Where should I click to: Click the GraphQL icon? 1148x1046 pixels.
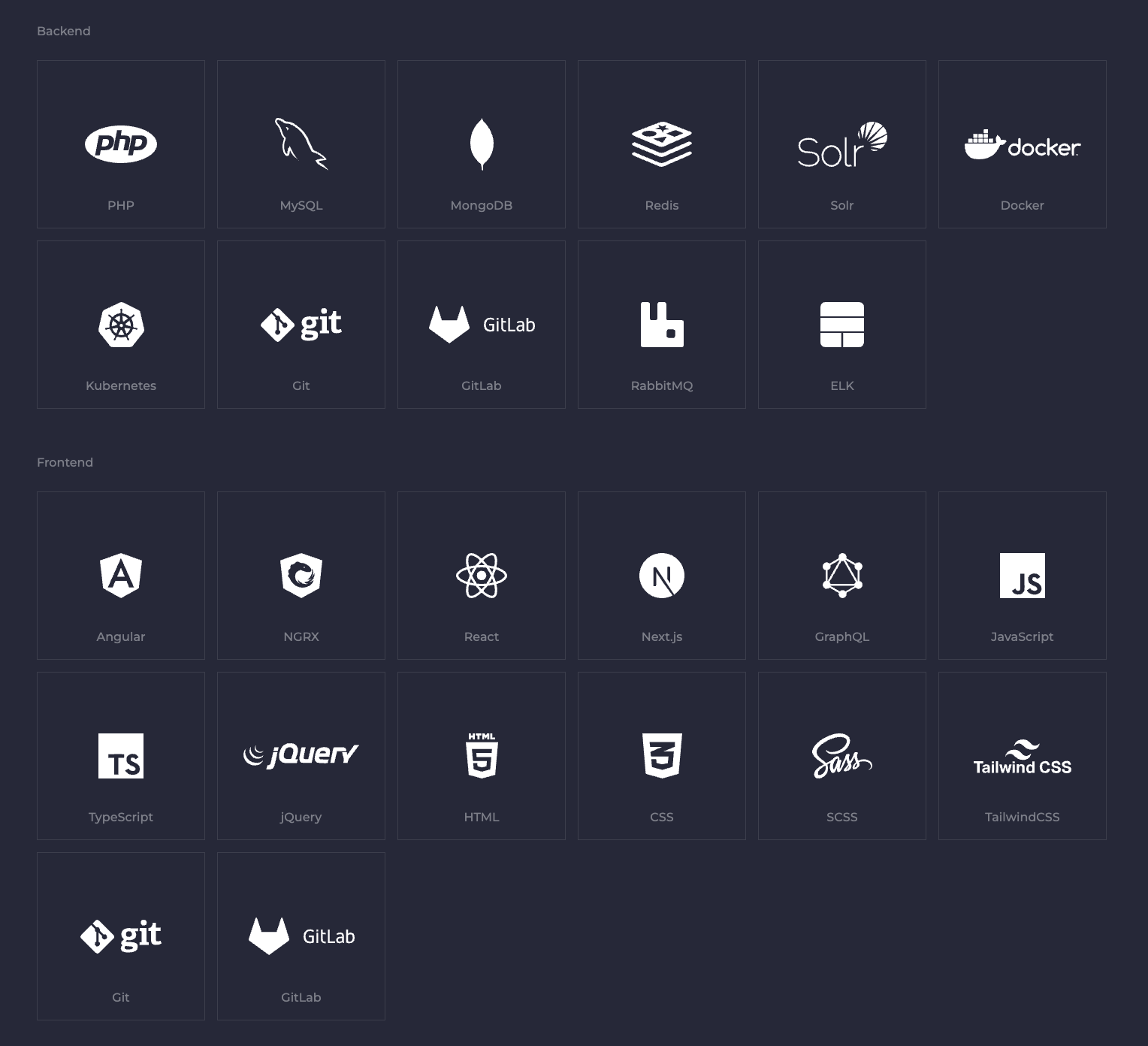[x=841, y=576]
